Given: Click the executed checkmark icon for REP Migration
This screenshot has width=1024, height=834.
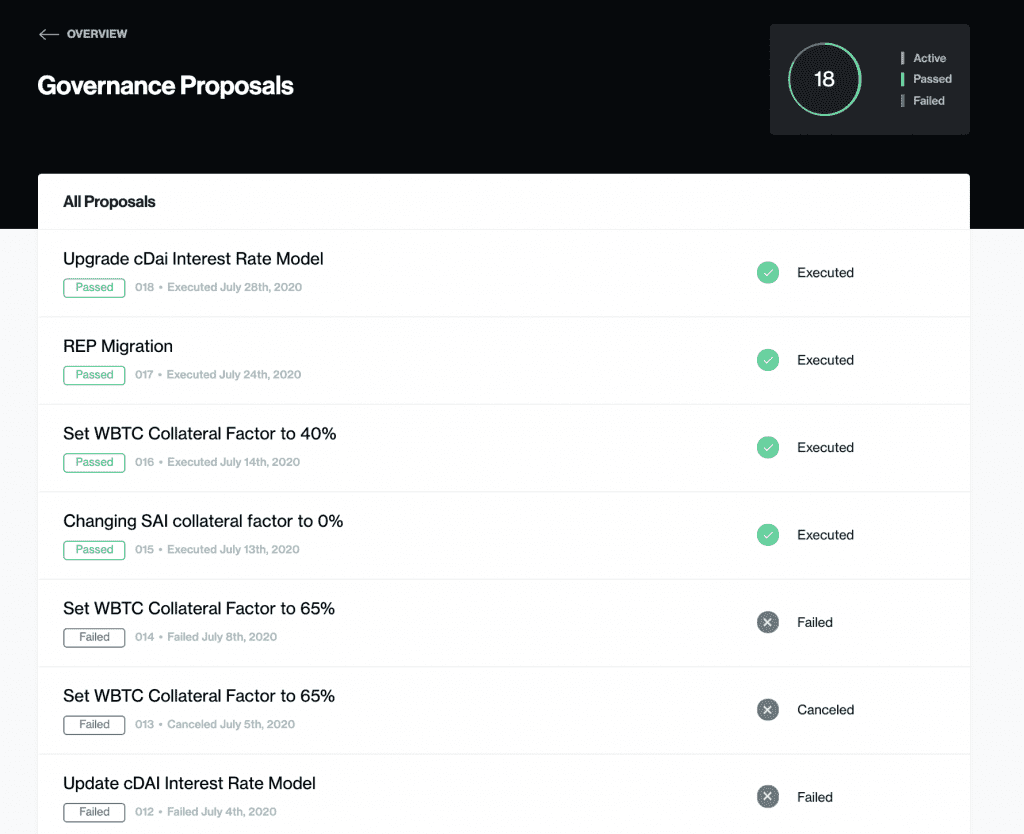Looking at the screenshot, I should [x=767, y=360].
